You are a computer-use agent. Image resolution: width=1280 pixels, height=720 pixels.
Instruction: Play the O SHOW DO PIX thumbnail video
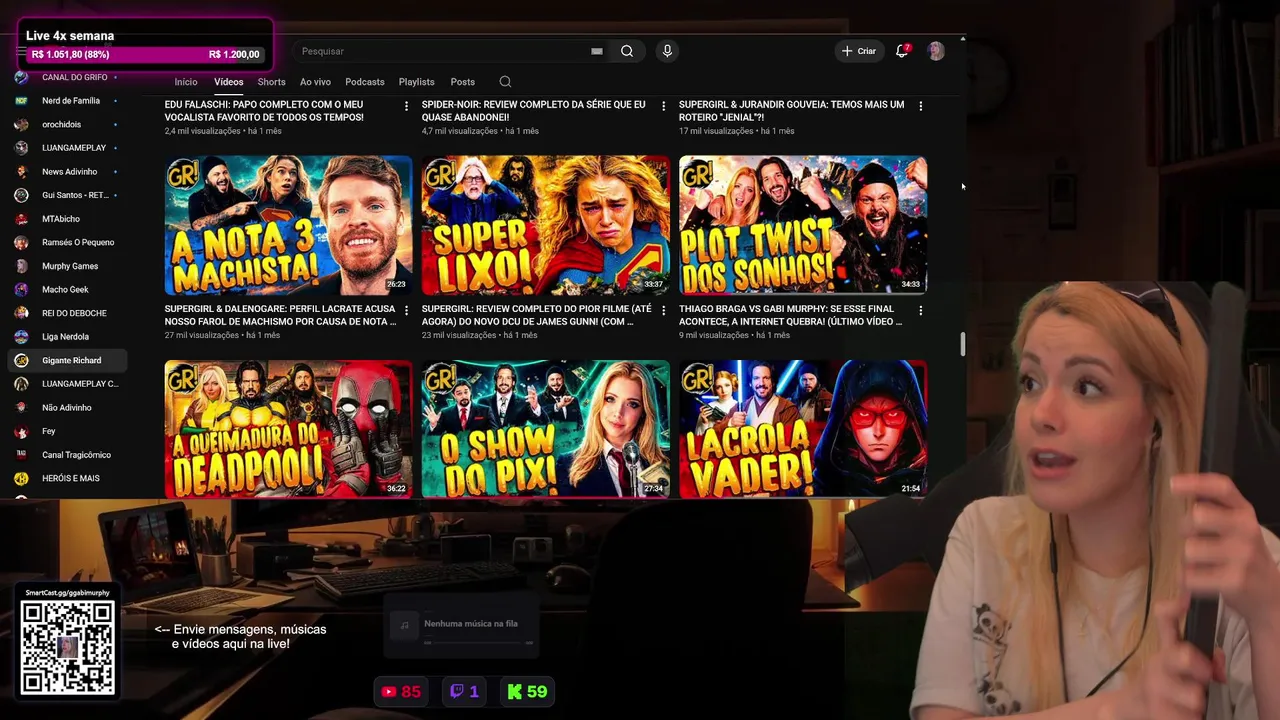pyautogui.click(x=545, y=429)
